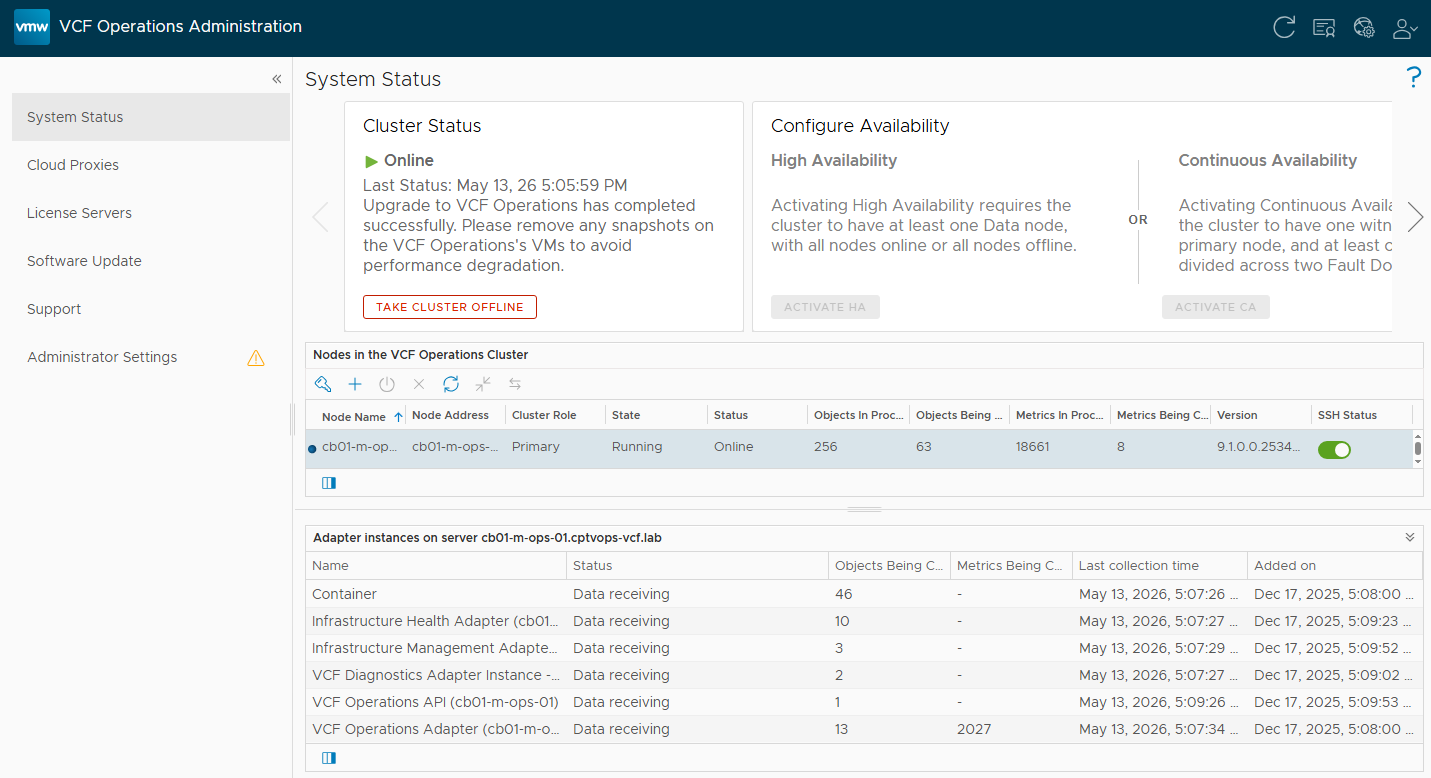Click the key icon in the nodes toolbar
The height and width of the screenshot is (778, 1431).
(322, 384)
